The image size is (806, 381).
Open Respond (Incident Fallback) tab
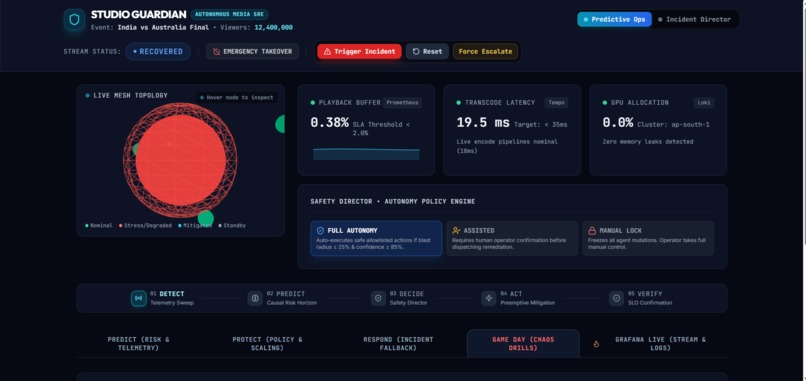398,343
